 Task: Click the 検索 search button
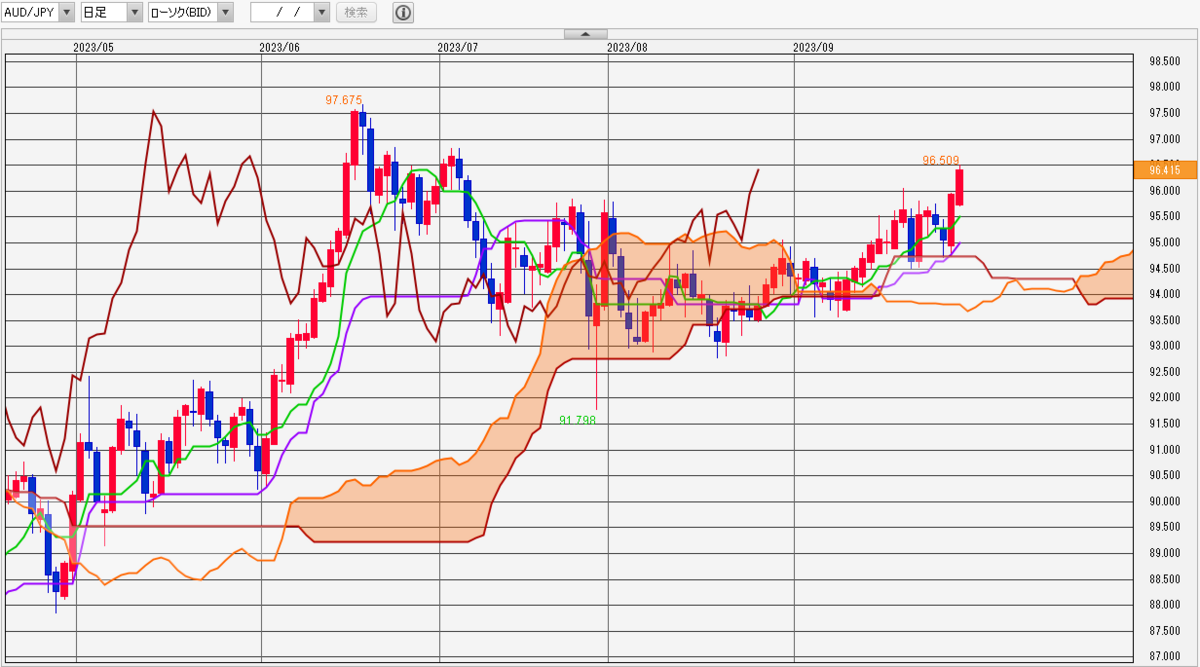(356, 12)
